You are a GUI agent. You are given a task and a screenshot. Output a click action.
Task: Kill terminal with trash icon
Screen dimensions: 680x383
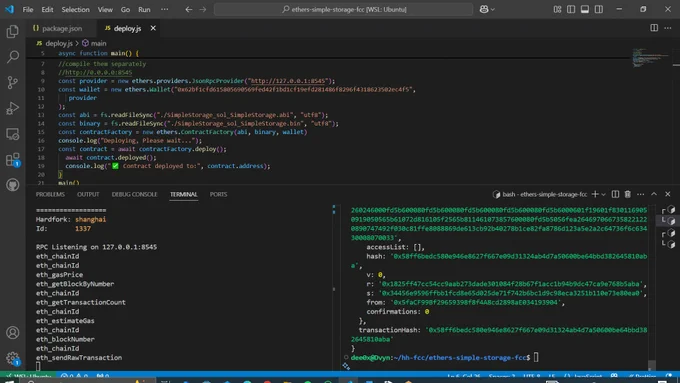628,194
